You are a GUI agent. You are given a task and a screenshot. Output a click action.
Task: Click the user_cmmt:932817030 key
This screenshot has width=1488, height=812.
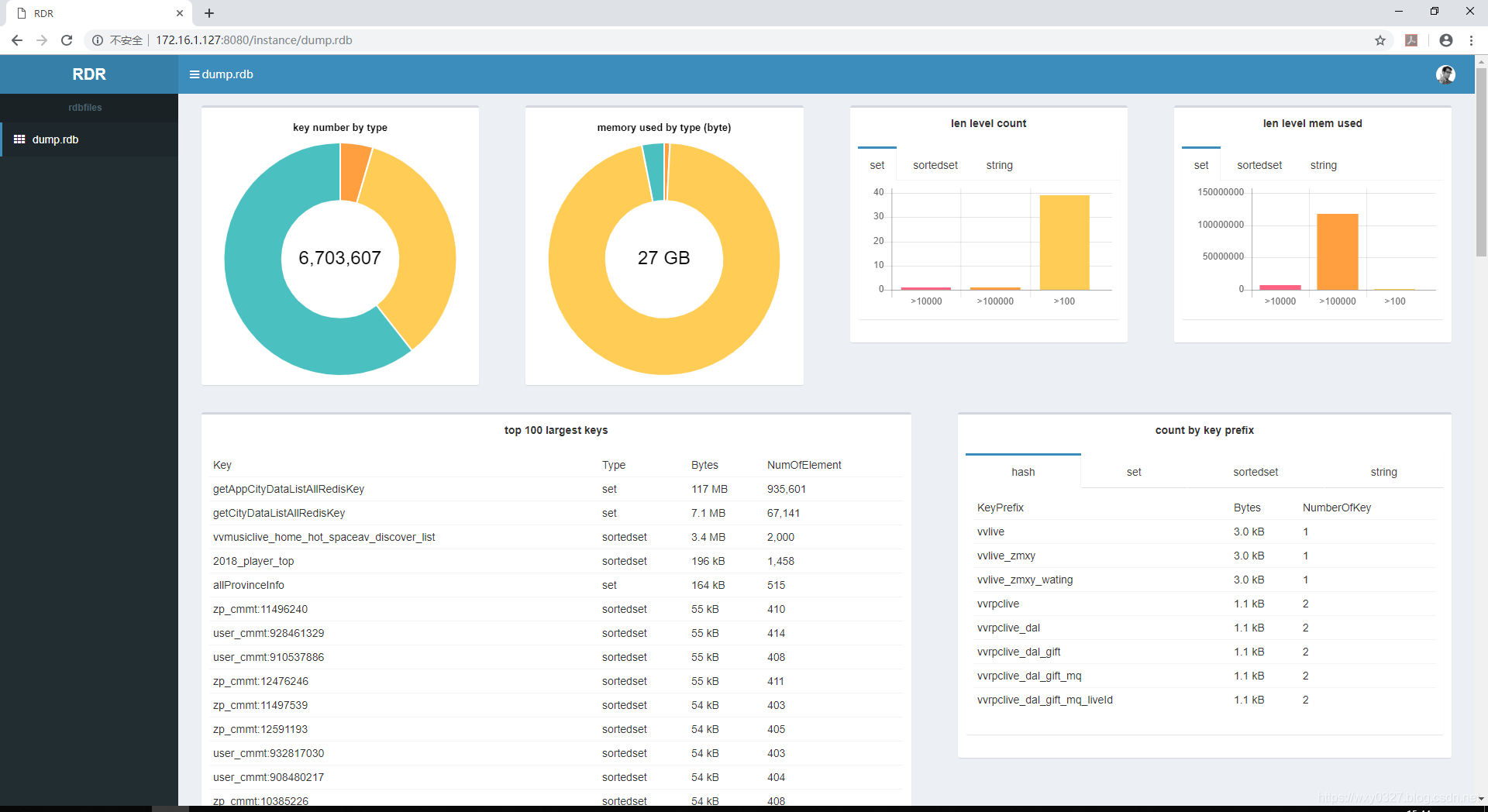[269, 753]
